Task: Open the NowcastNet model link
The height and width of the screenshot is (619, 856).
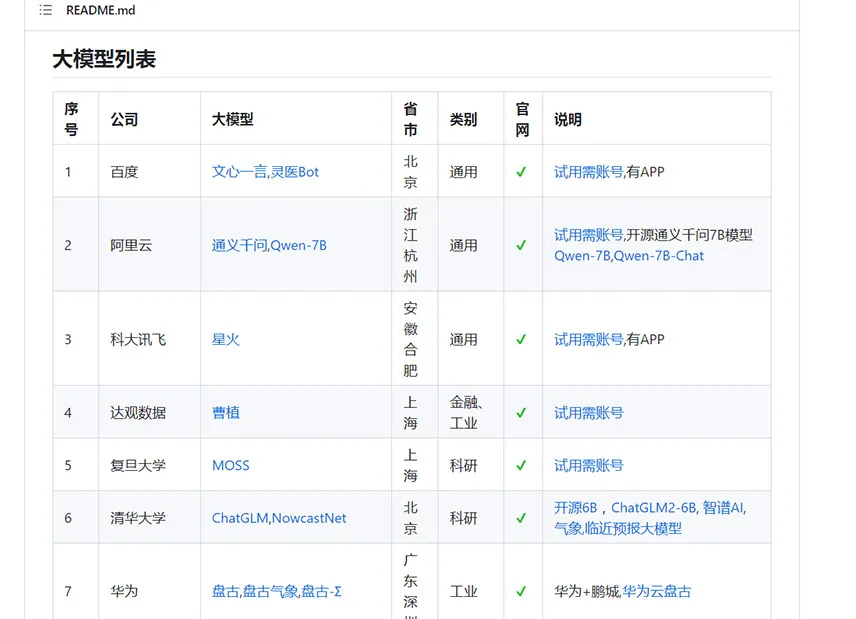Action: 309,518
